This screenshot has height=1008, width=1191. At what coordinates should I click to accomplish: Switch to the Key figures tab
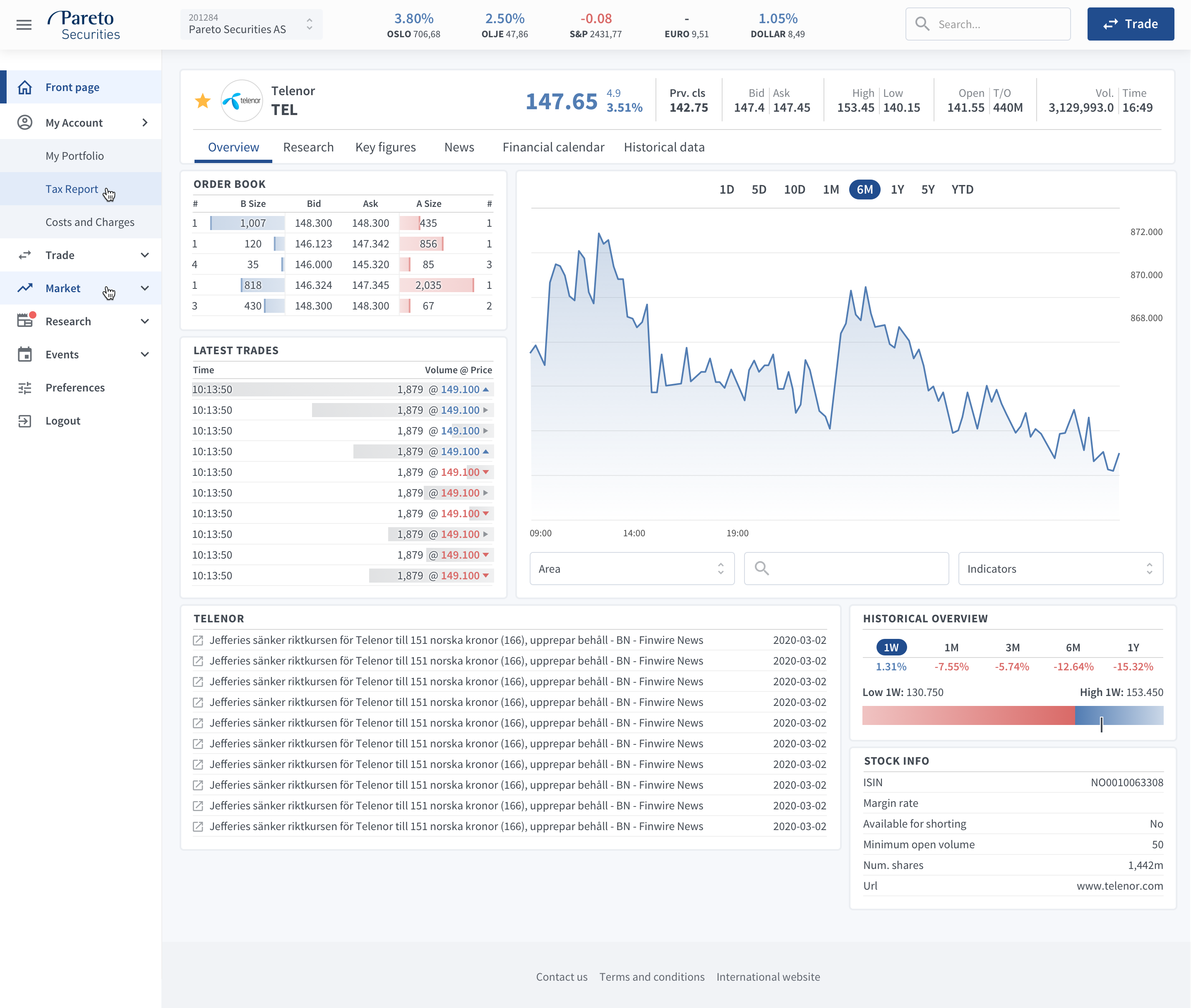[x=385, y=147]
